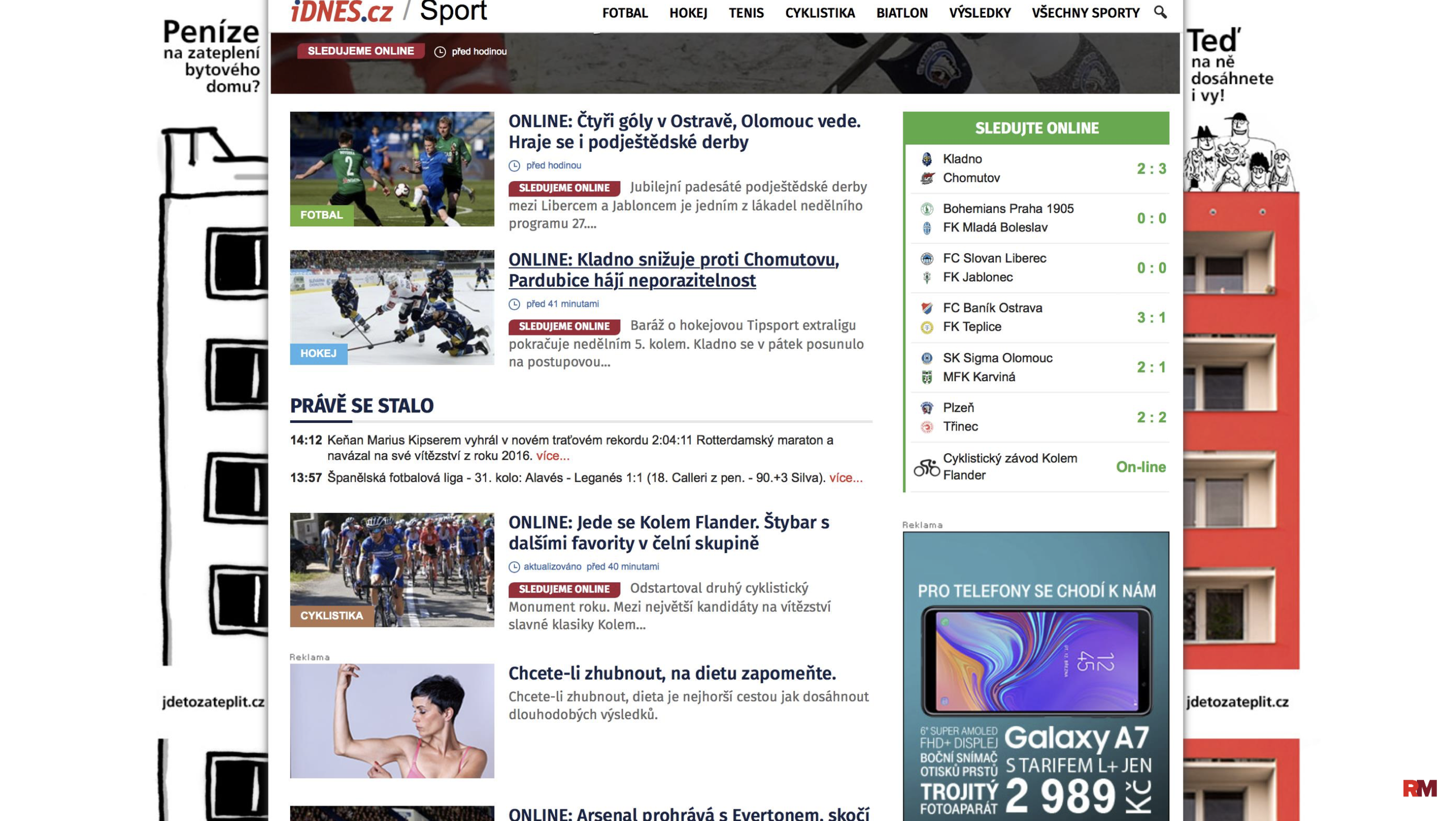1456x821 pixels.
Task: Open VŠECHNY SPORTY menu
Action: tap(1085, 13)
